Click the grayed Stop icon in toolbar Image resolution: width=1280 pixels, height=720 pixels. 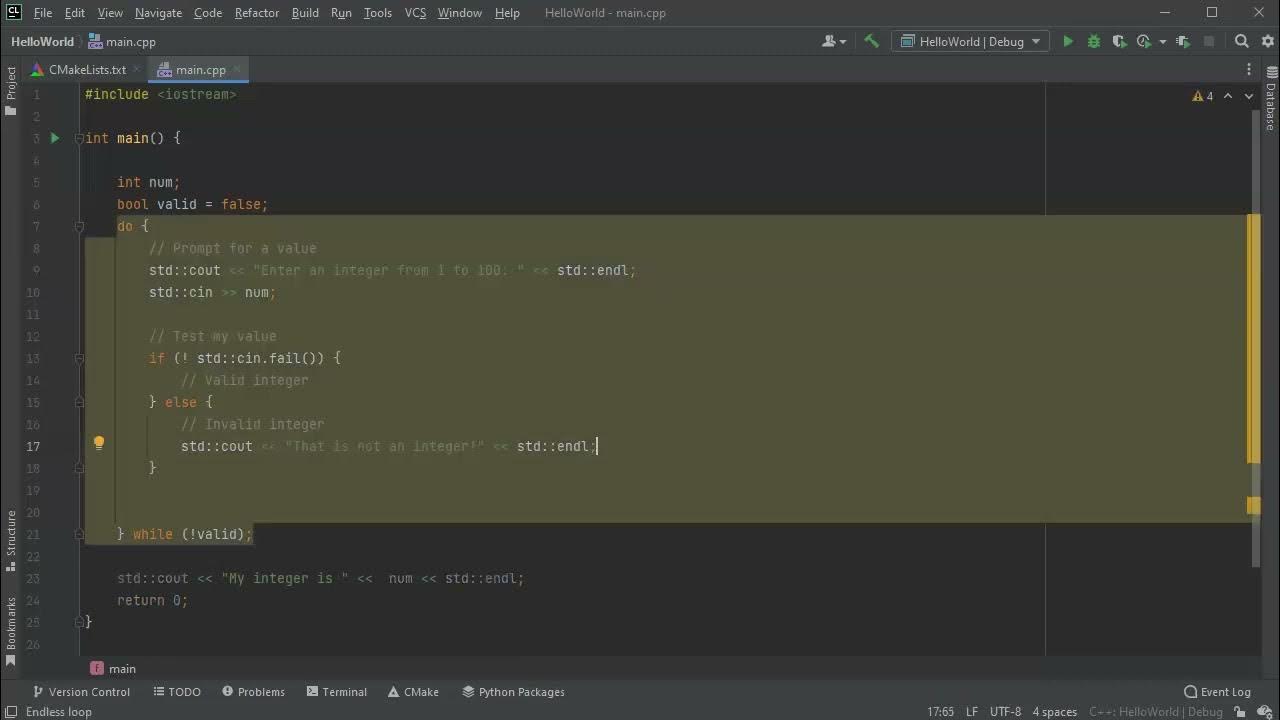pyautogui.click(x=1209, y=42)
